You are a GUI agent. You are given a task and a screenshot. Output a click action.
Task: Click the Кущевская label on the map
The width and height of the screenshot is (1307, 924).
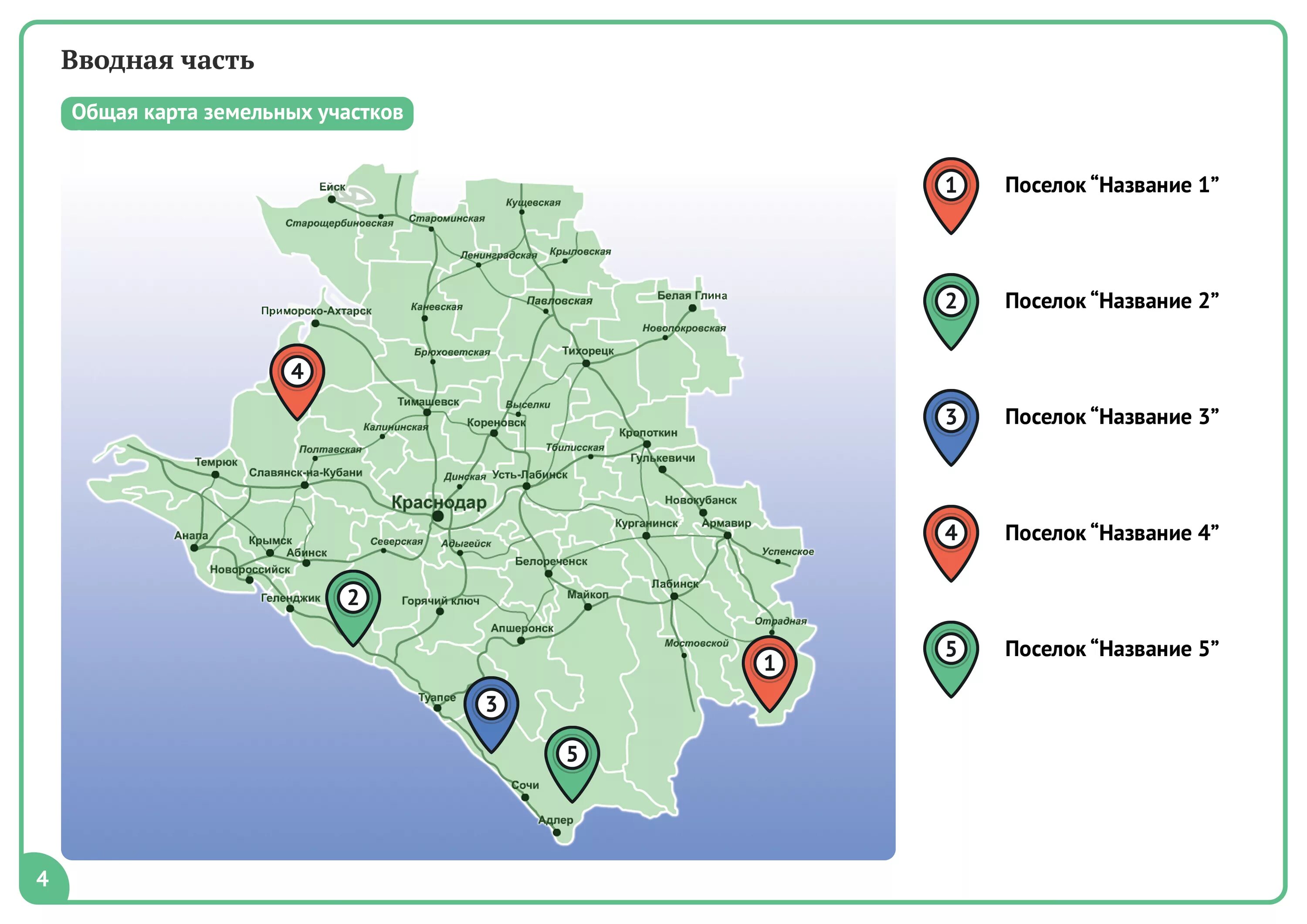pos(533,203)
